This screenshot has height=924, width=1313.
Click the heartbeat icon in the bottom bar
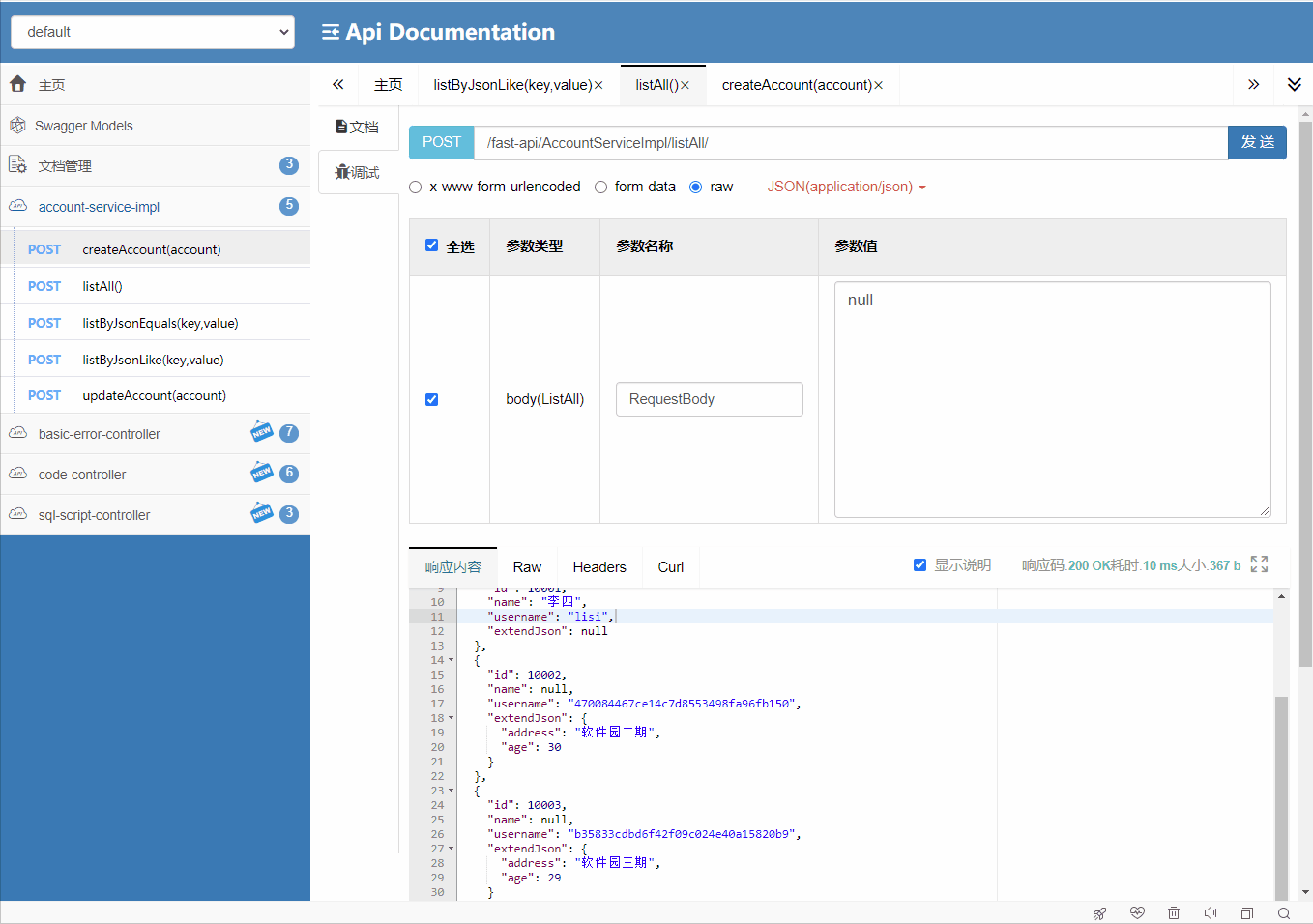coord(1137,913)
